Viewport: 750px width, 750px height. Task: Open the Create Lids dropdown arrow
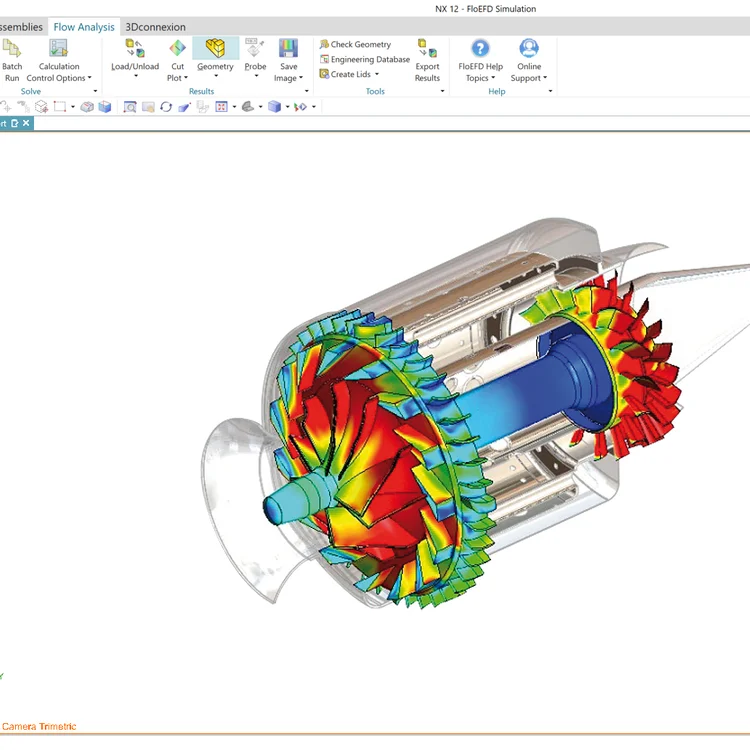click(x=377, y=74)
